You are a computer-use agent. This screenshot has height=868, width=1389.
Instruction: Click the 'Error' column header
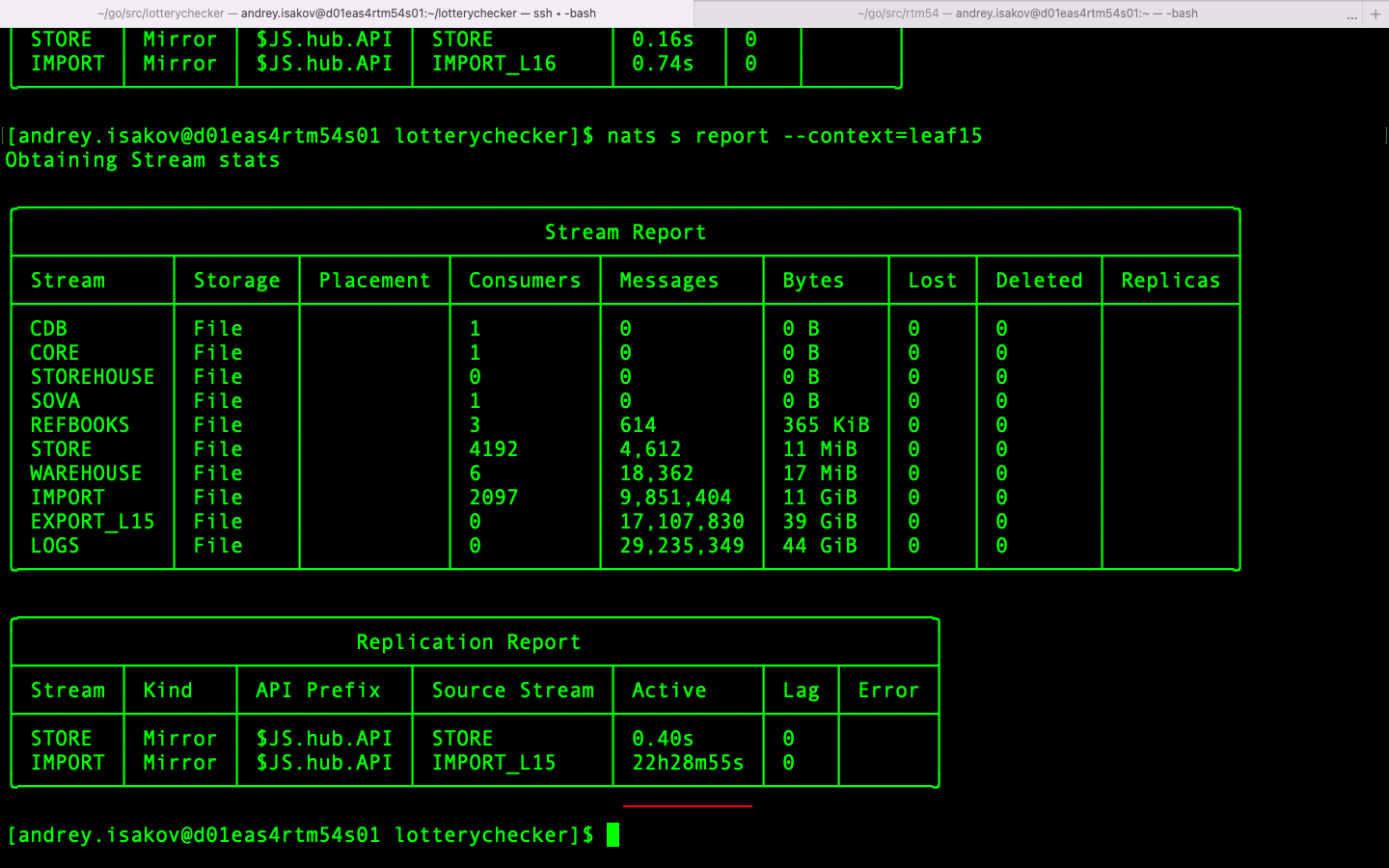[x=888, y=691]
